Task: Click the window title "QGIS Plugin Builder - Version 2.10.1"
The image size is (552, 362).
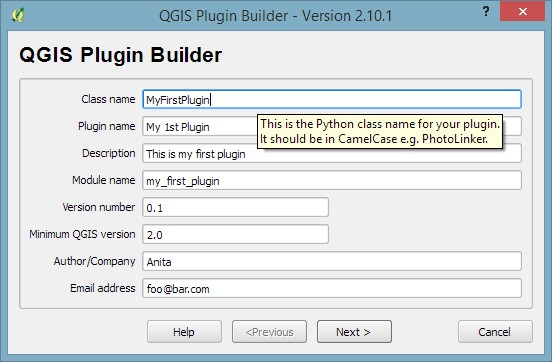Action: 275,16
